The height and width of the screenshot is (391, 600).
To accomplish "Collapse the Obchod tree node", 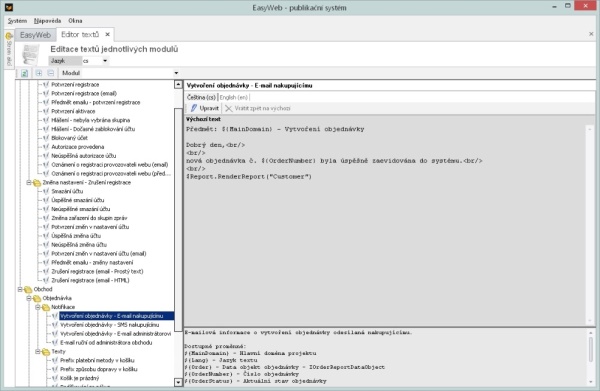I will (20, 289).
